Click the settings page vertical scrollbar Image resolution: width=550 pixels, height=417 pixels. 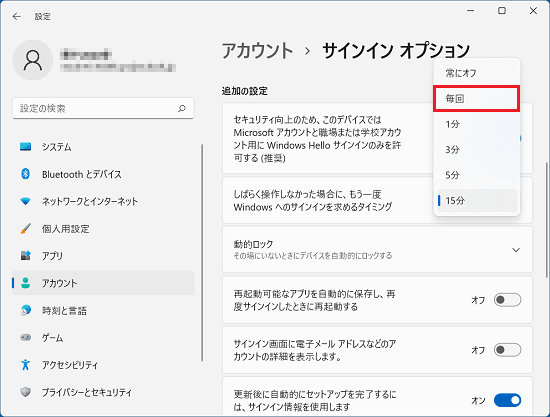point(547,220)
